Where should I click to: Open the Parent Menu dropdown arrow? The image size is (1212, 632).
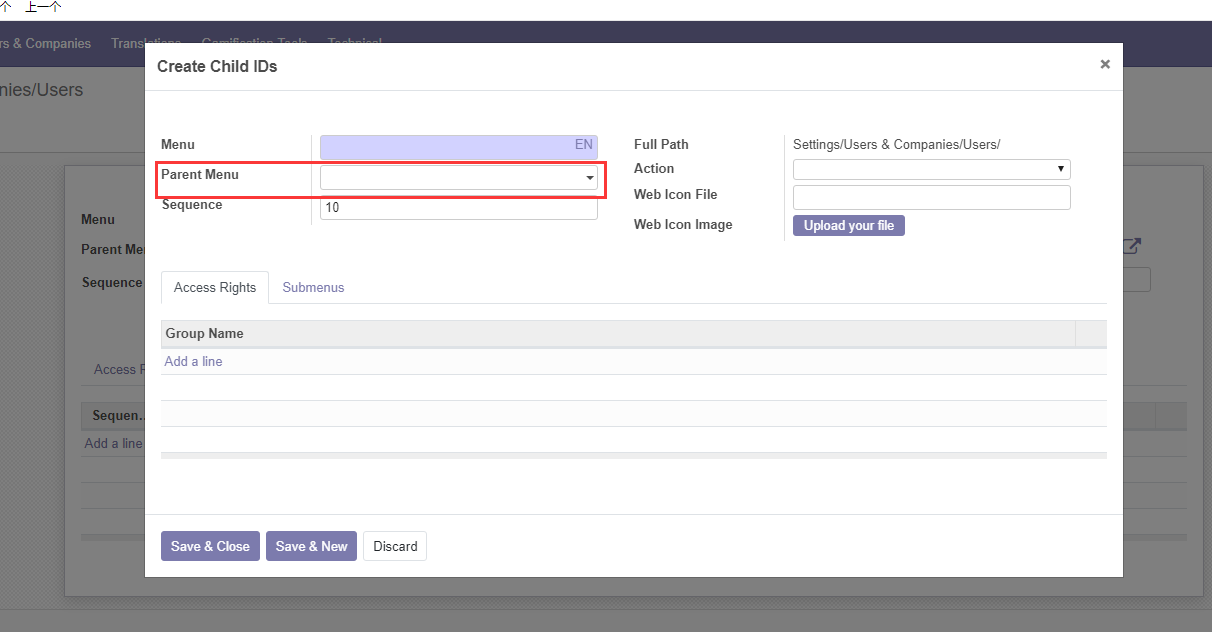589,177
